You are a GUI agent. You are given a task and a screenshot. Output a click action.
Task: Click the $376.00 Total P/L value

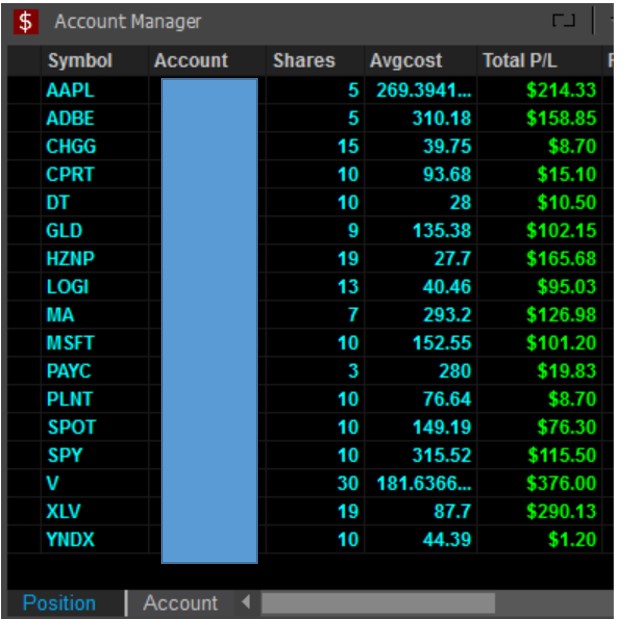pos(561,483)
